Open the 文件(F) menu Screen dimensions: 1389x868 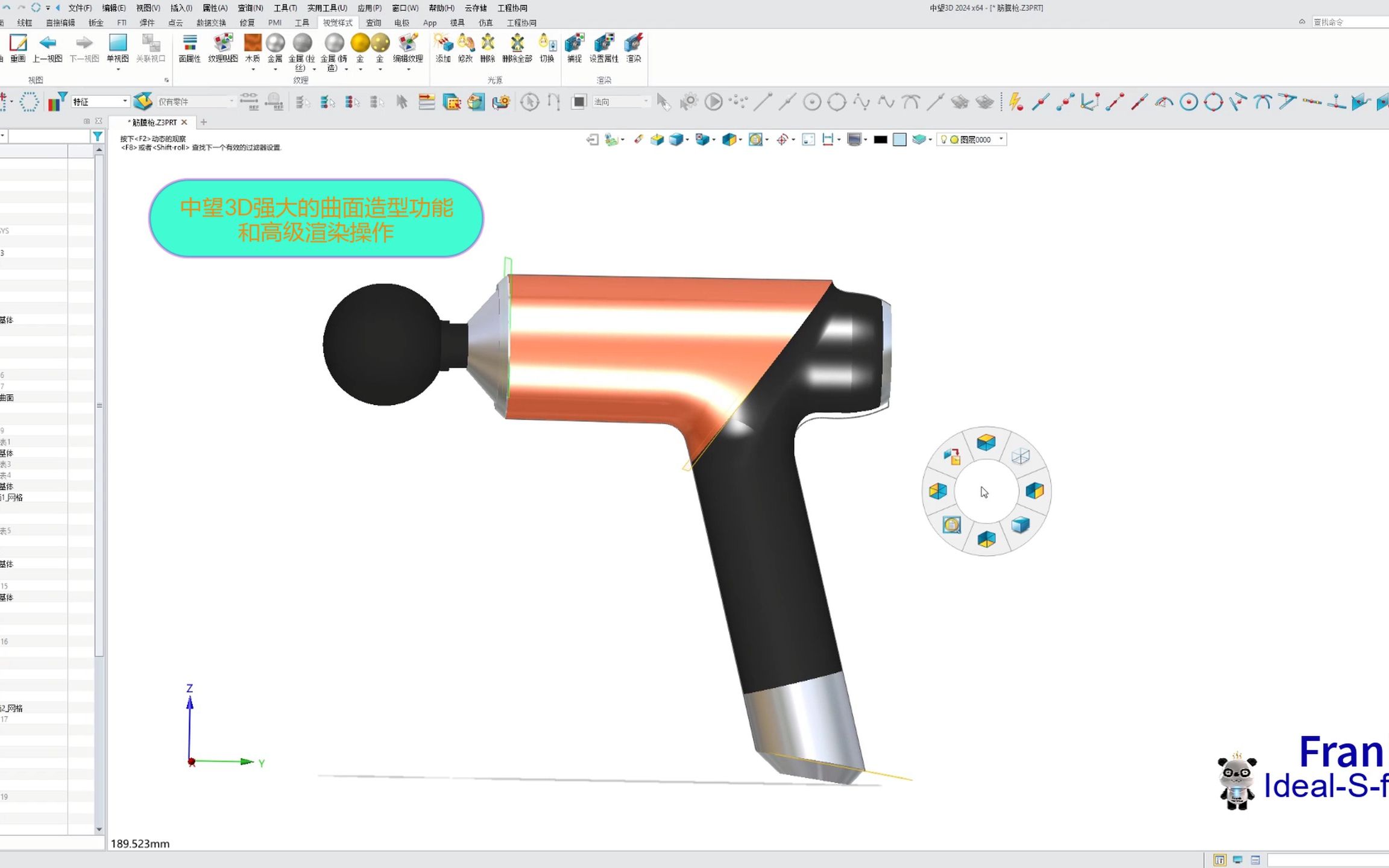(80, 8)
